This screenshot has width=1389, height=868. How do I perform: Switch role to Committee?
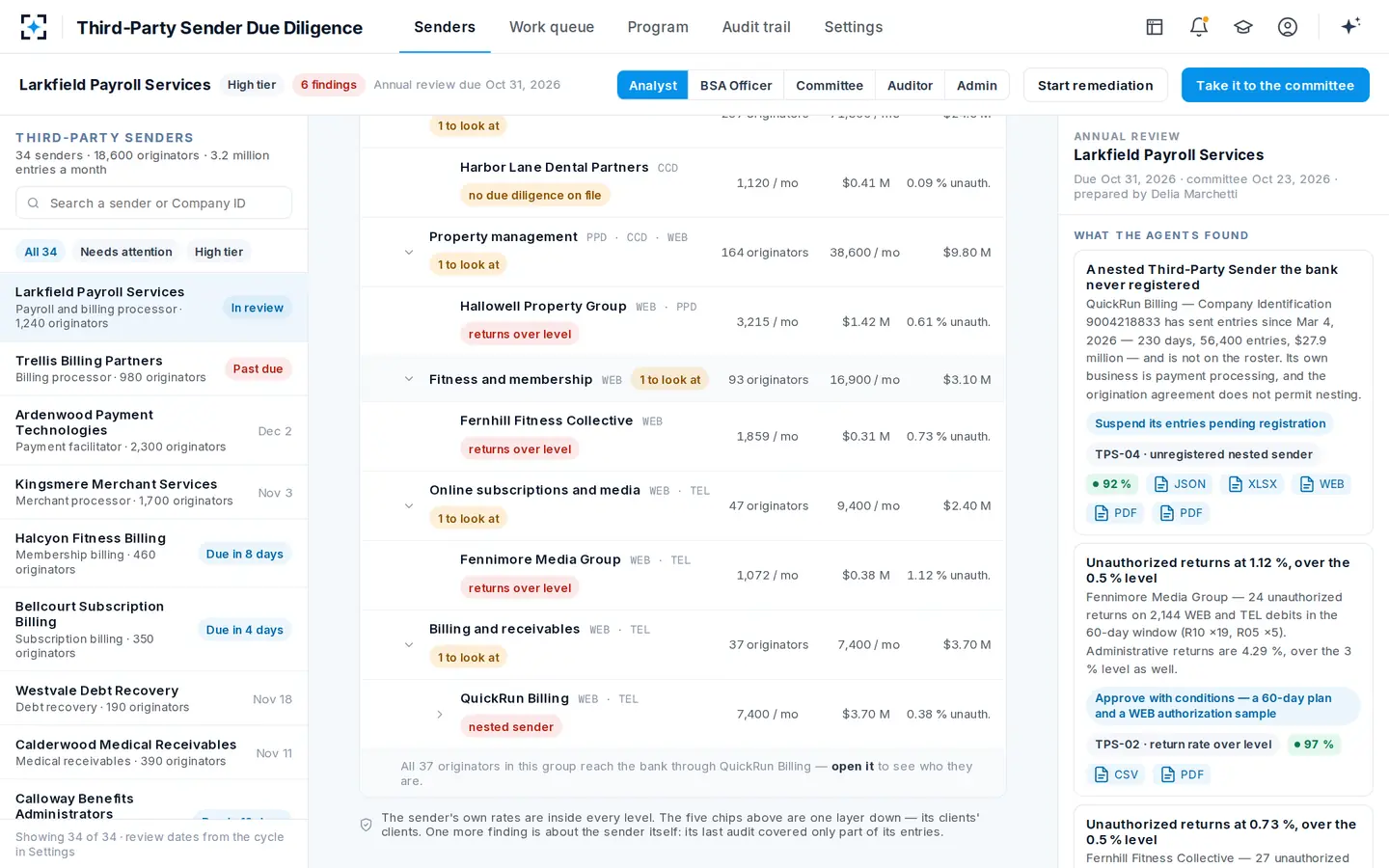pos(830,85)
